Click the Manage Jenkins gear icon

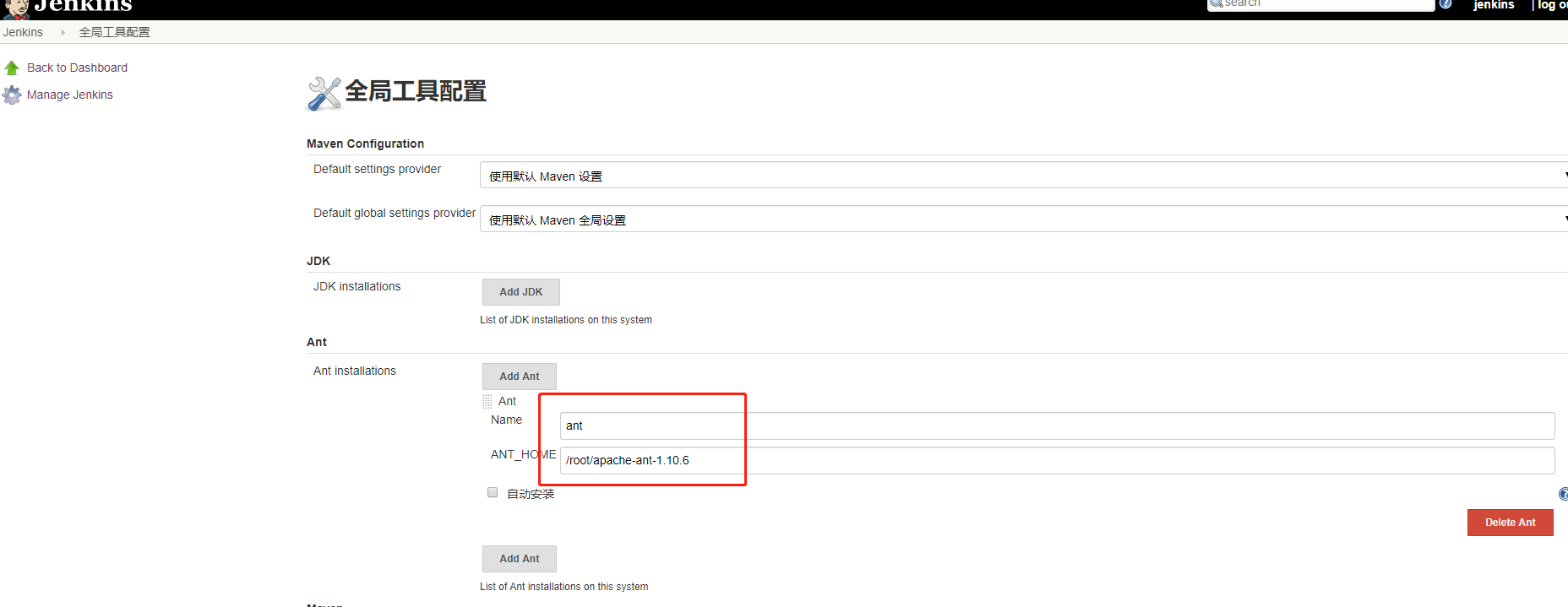(x=12, y=95)
